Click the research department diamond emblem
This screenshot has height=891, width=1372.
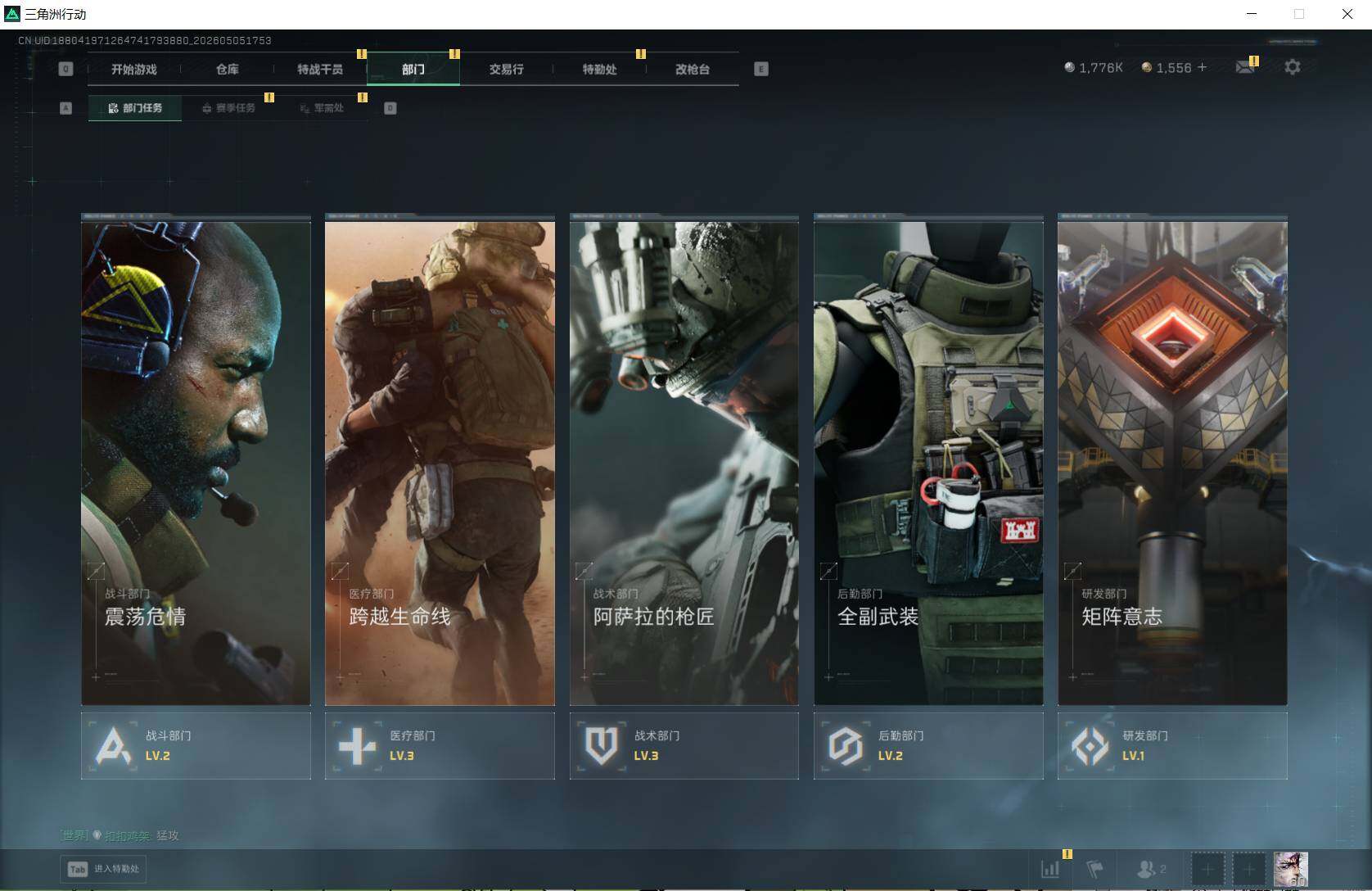coord(1090,746)
